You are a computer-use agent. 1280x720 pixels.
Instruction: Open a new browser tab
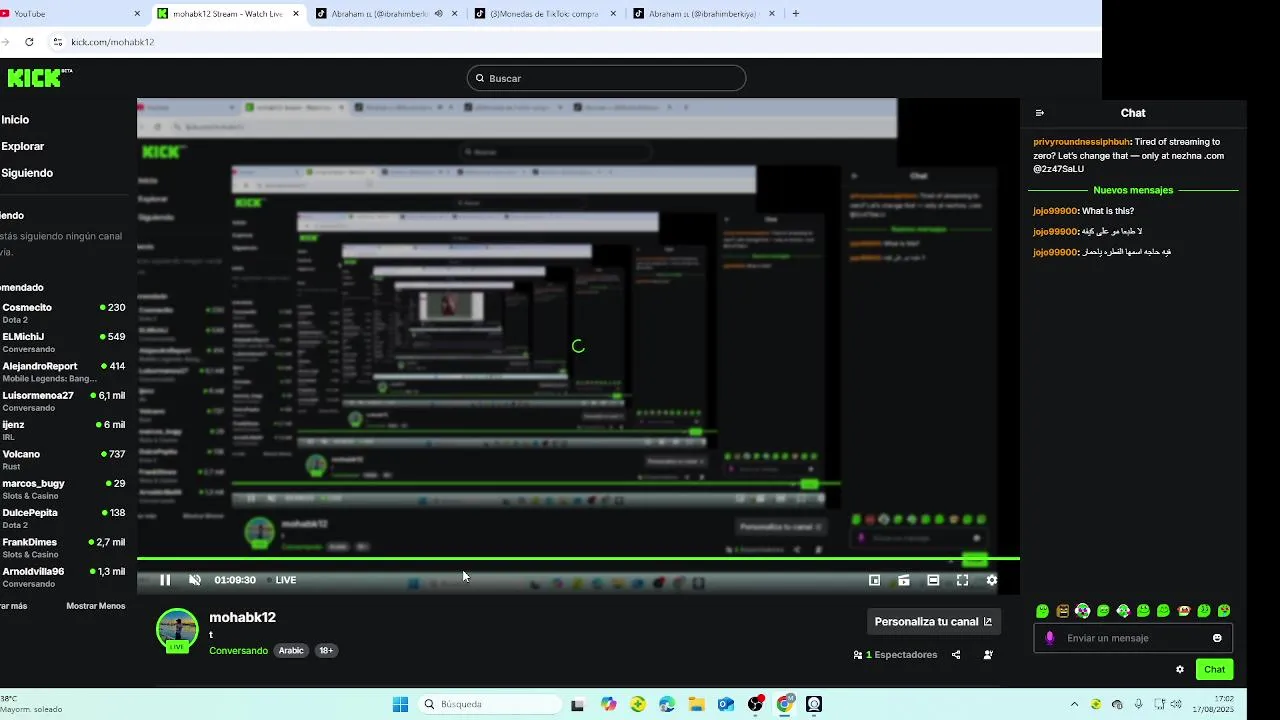(796, 14)
